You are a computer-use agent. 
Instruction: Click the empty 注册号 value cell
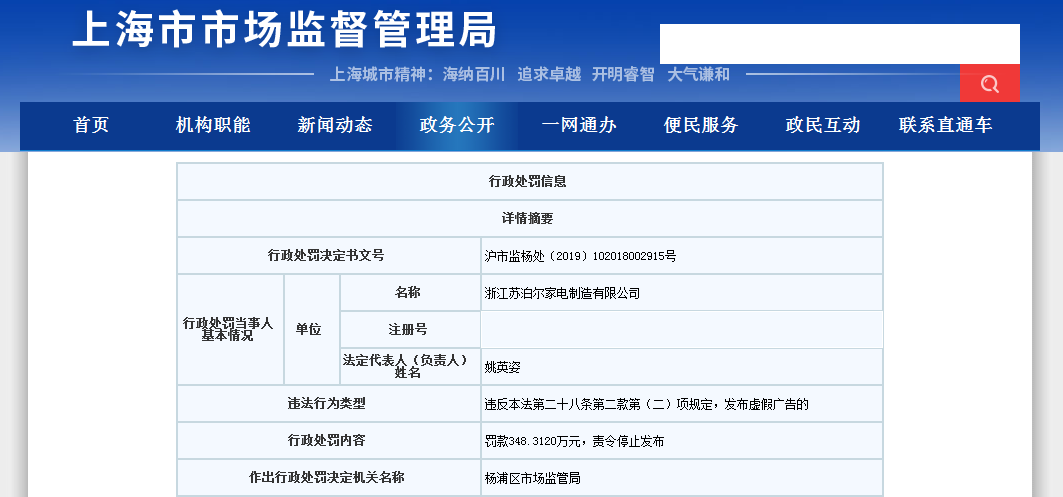coord(682,330)
